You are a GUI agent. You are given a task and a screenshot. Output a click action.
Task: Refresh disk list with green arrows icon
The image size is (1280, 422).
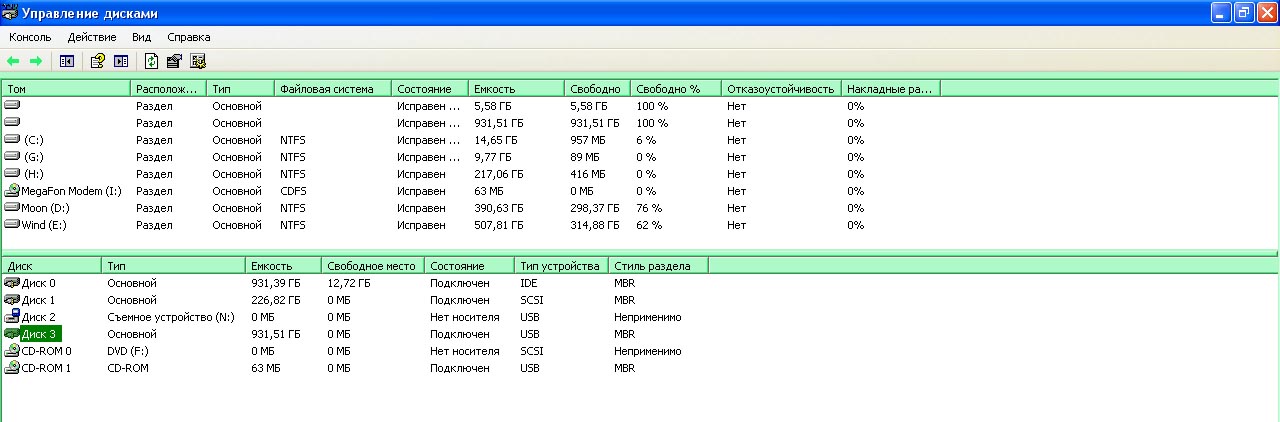(151, 61)
